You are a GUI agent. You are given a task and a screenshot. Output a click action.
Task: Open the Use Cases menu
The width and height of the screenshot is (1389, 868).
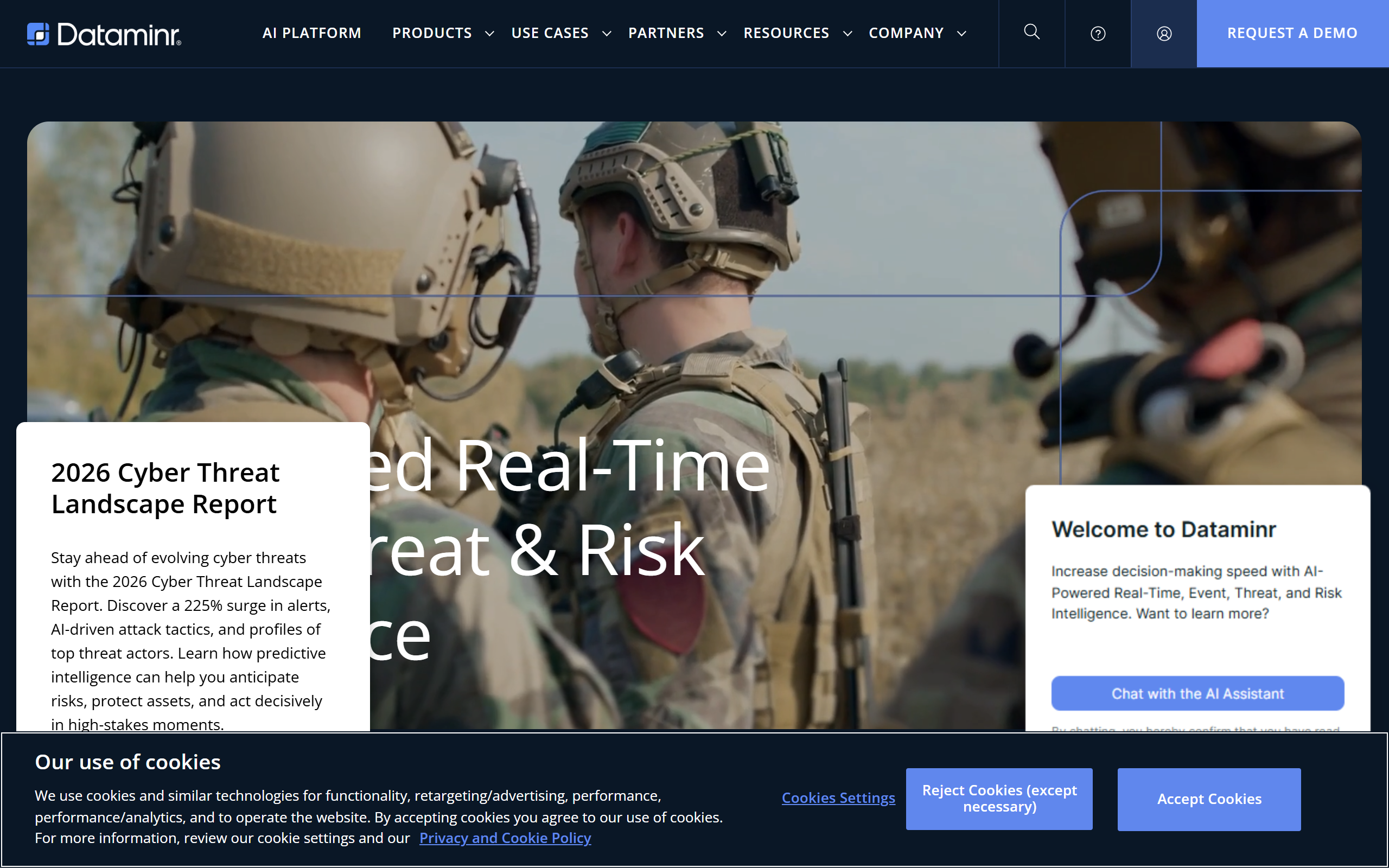(x=550, y=33)
